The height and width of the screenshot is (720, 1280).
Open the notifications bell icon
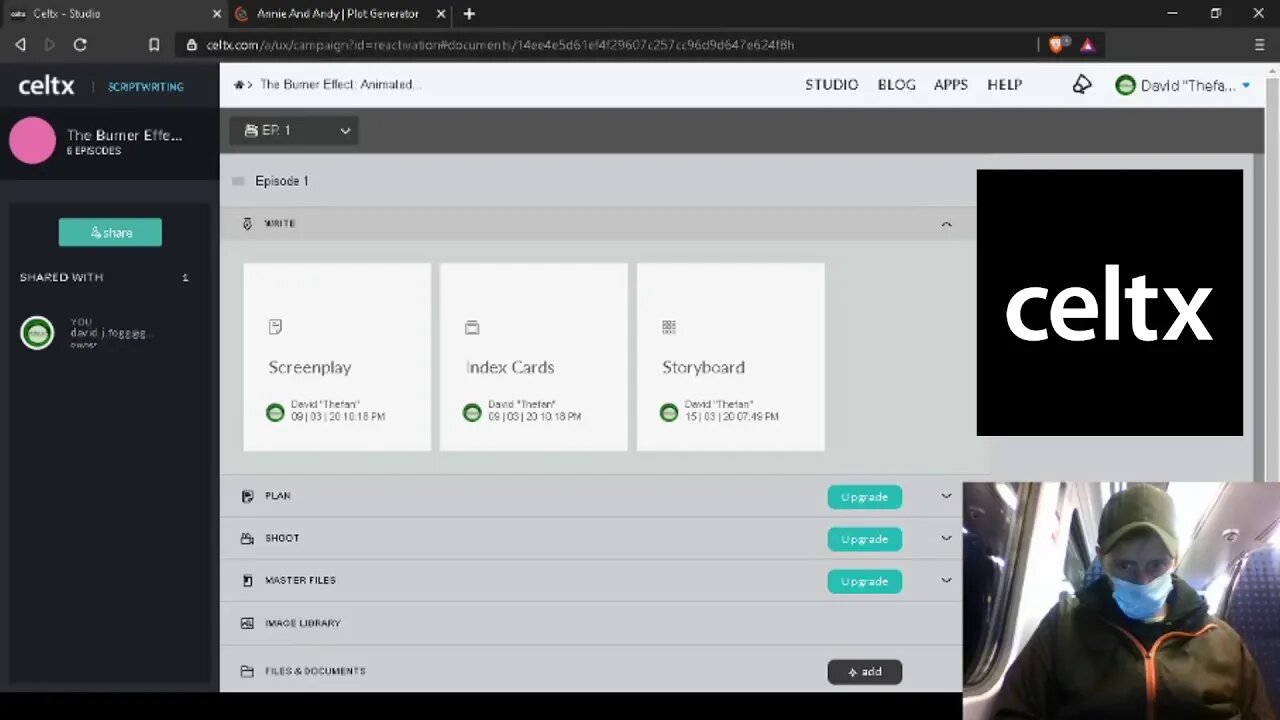(1082, 85)
